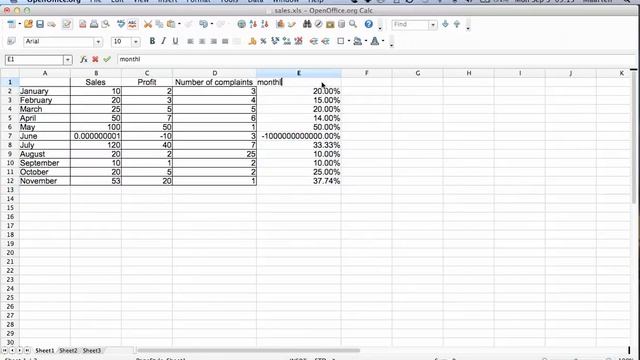Click the February cell

45,100
